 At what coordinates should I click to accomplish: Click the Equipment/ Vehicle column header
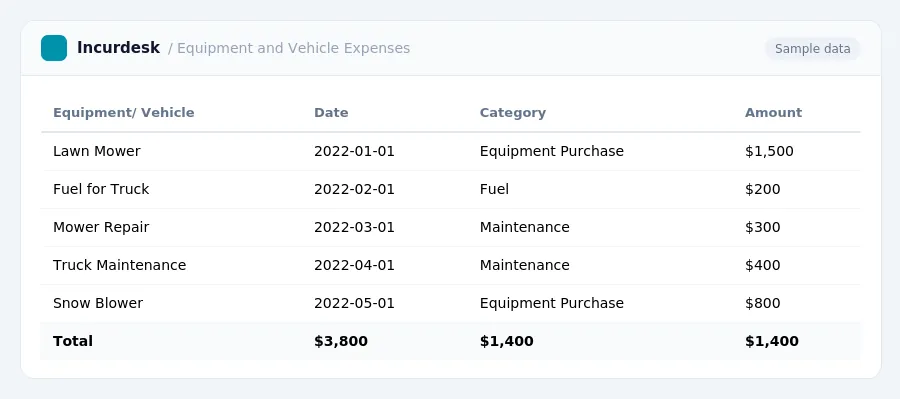pyautogui.click(x=123, y=113)
